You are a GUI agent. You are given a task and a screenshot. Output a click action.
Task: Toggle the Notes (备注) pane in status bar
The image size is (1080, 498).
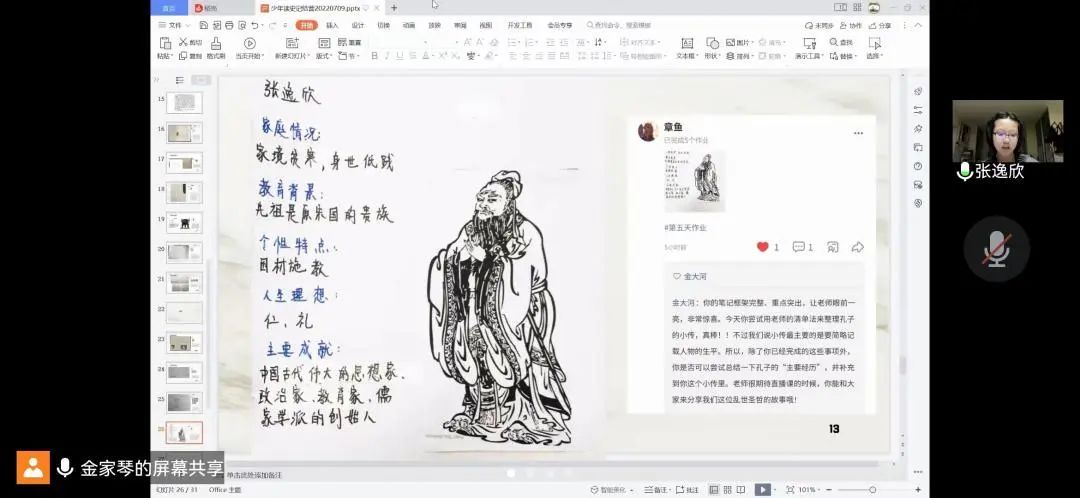(x=656, y=490)
